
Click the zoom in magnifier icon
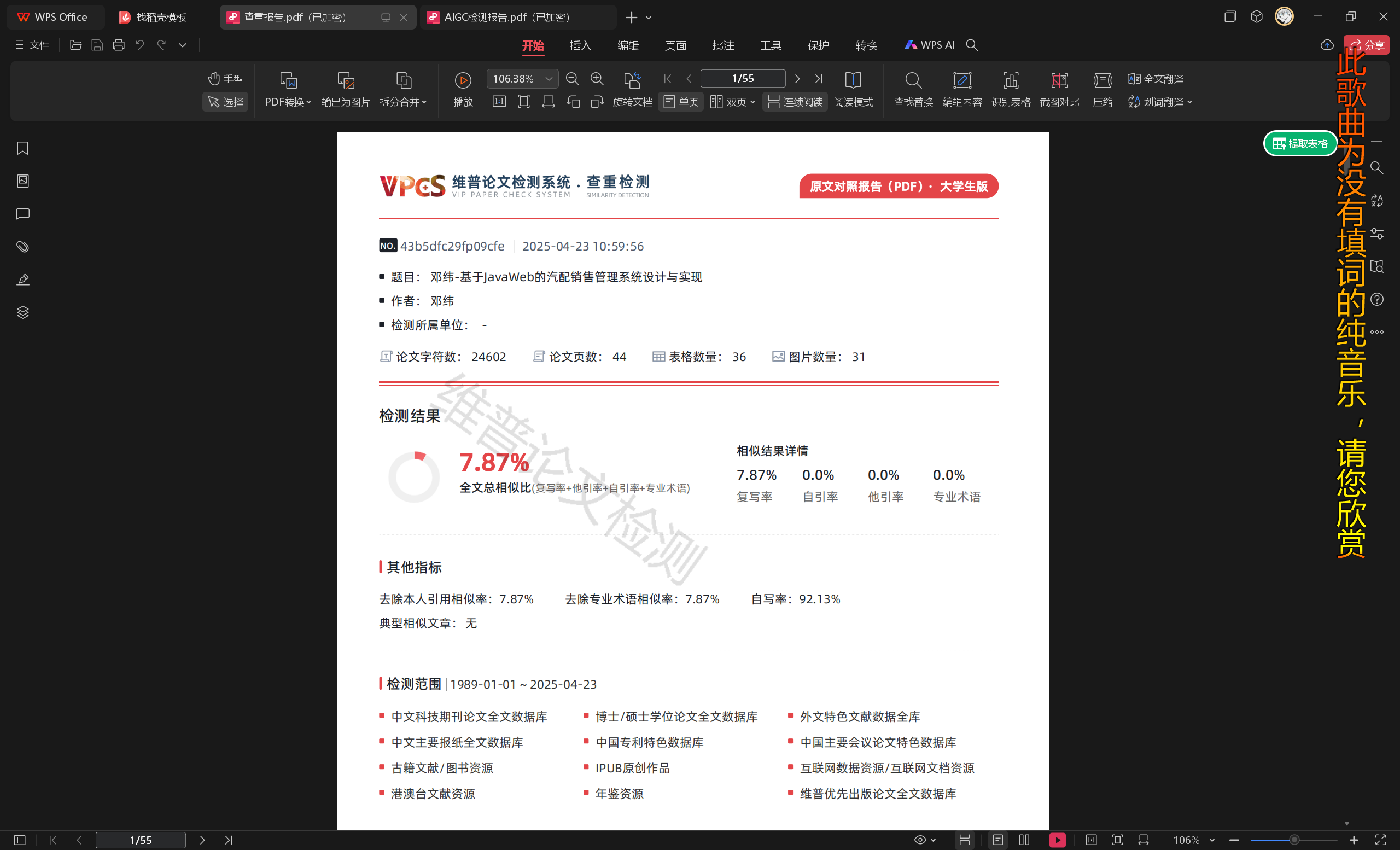coord(597,78)
